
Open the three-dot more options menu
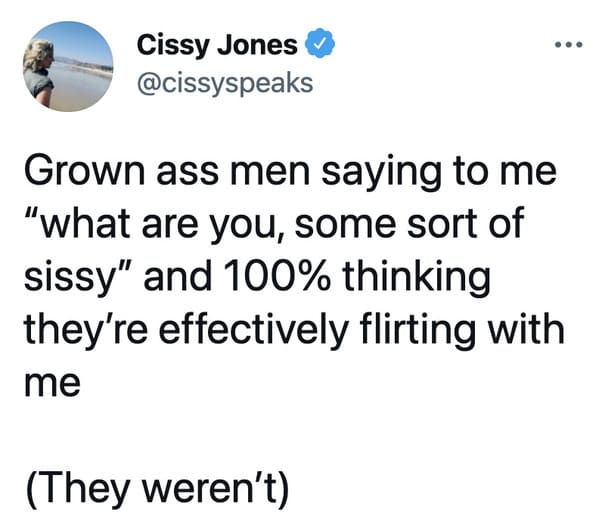569,45
